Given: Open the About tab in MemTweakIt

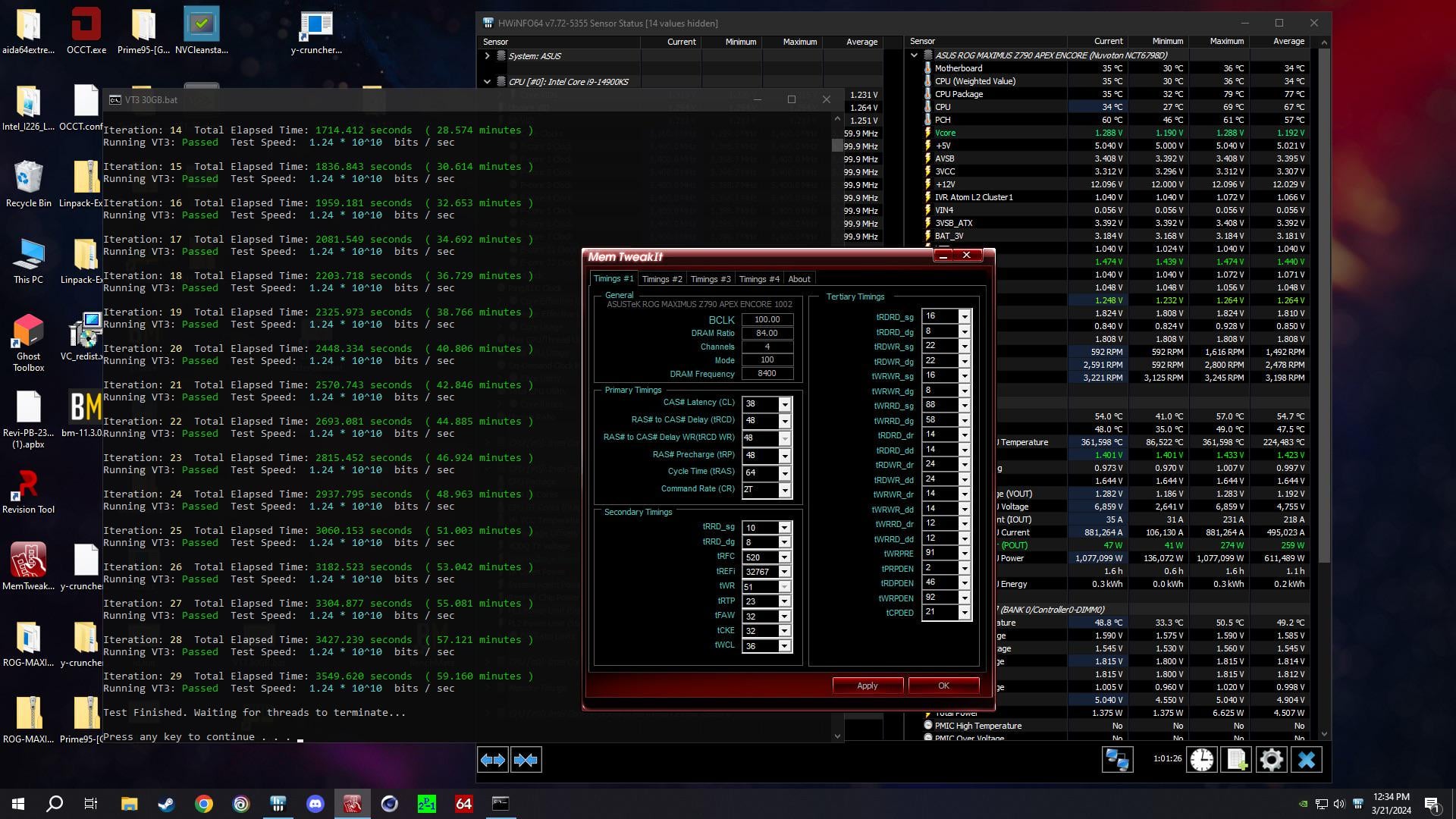Looking at the screenshot, I should pos(799,279).
